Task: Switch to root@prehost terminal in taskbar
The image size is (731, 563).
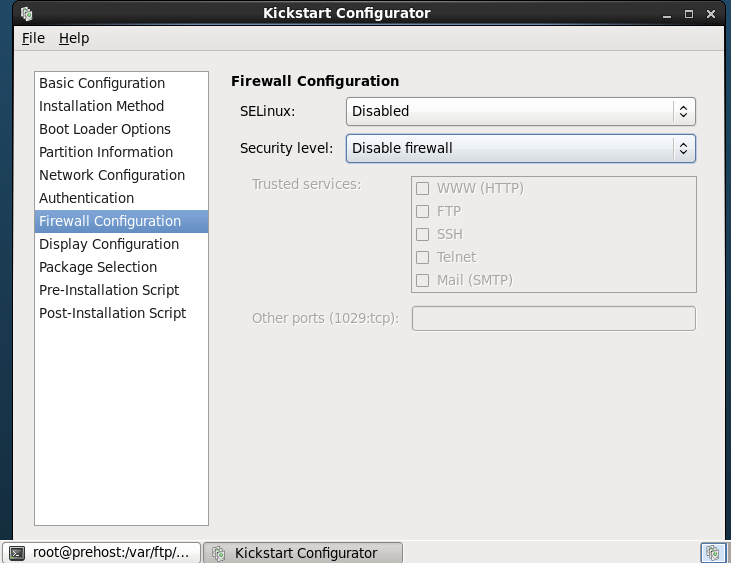Action: point(101,553)
